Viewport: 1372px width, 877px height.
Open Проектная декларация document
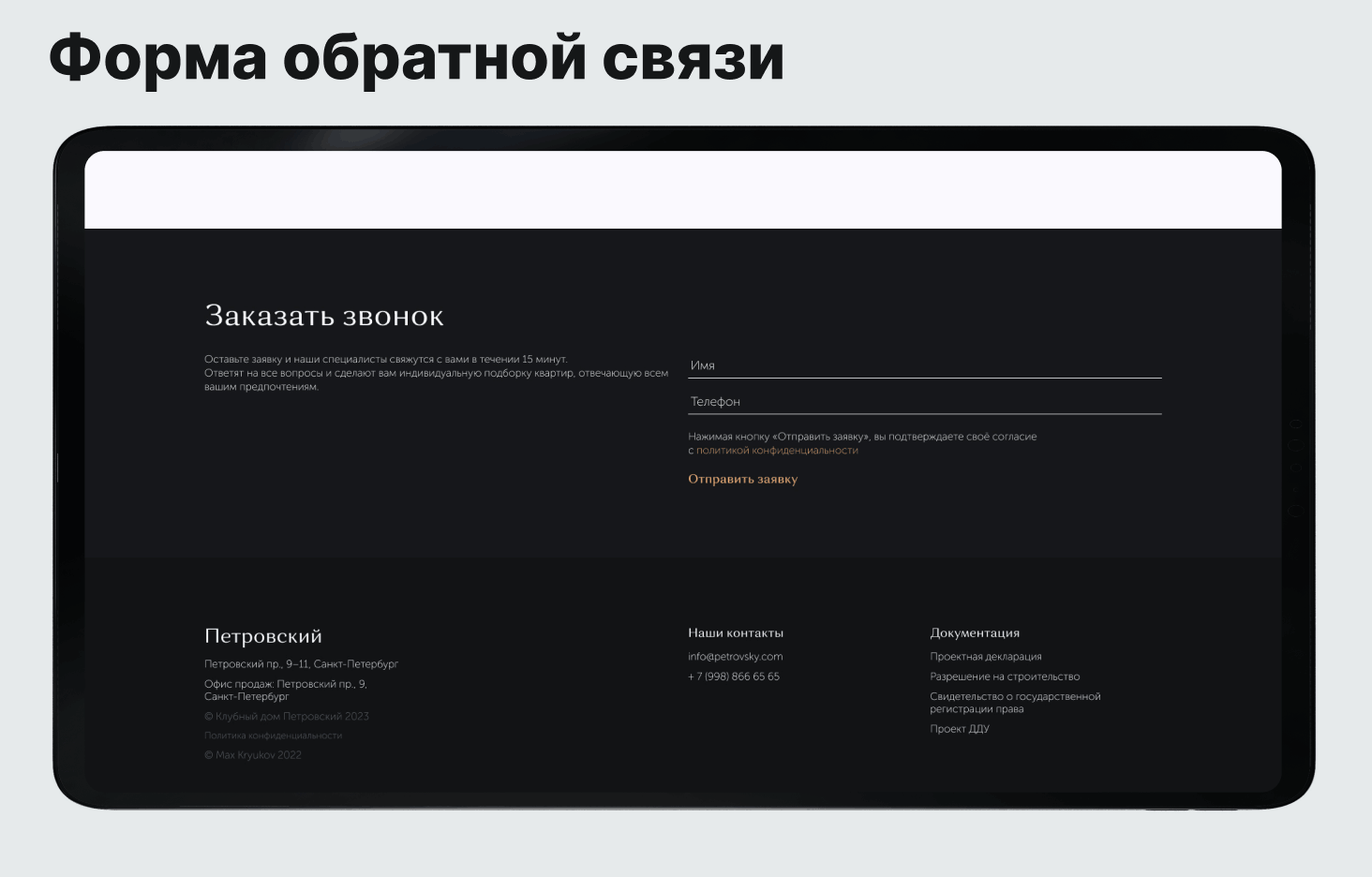click(x=985, y=657)
